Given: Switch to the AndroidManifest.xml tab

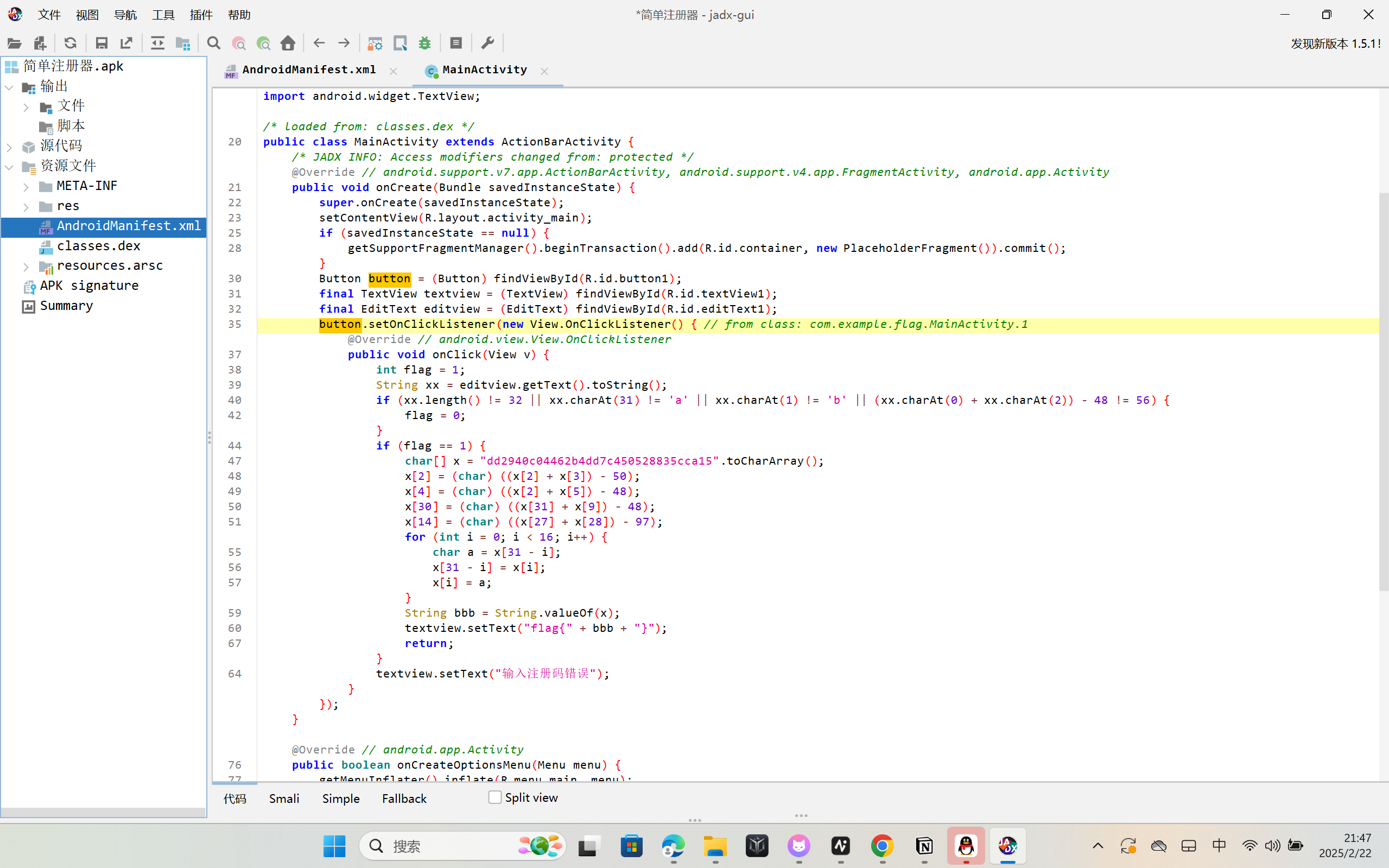Looking at the screenshot, I should 309,70.
